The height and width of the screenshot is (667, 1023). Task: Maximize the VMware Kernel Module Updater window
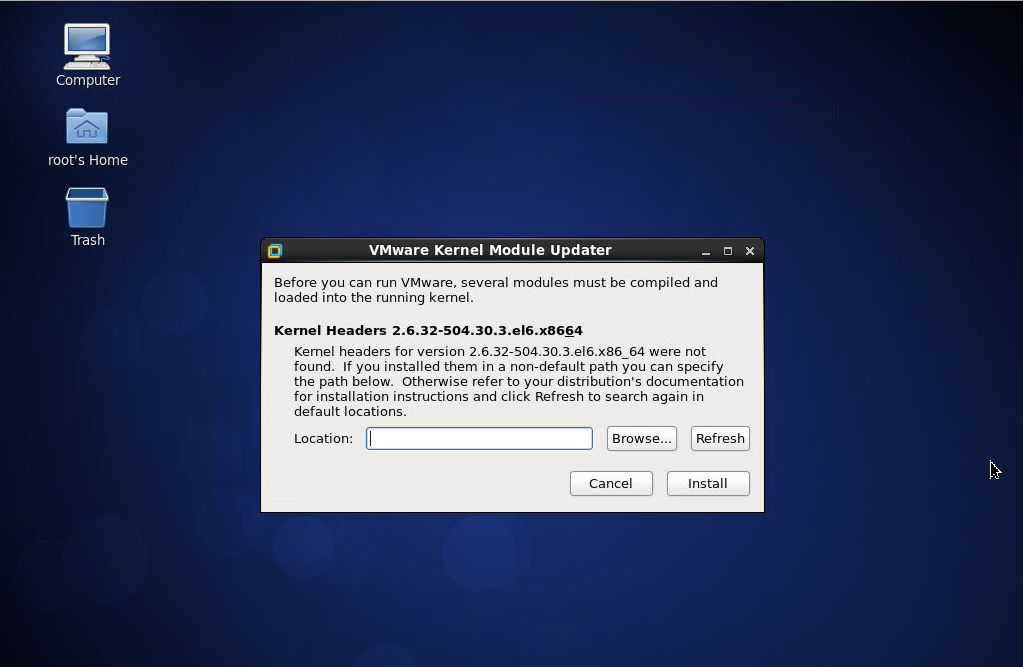pyautogui.click(x=728, y=251)
